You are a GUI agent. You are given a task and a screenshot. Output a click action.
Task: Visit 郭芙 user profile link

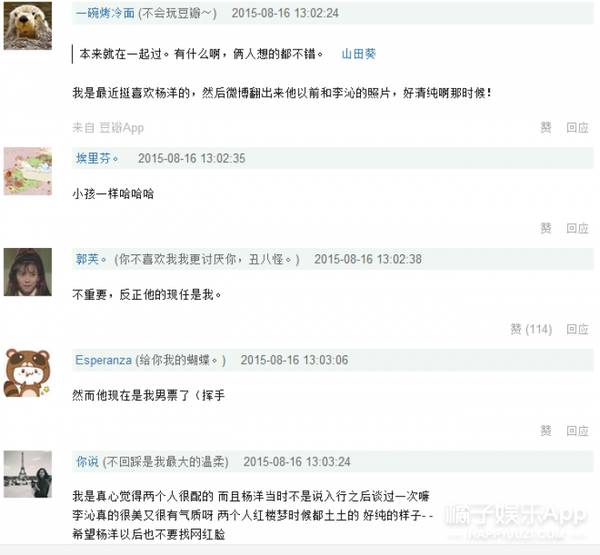90,259
